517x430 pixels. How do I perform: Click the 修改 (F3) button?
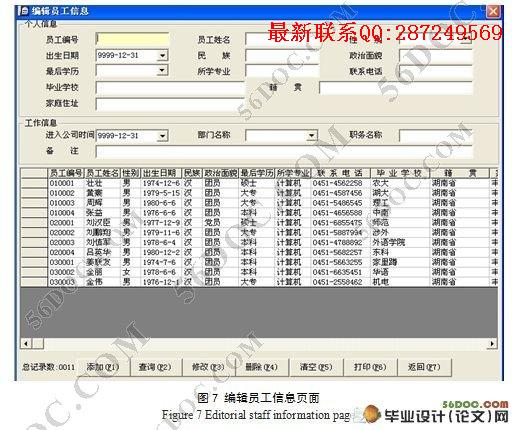point(209,367)
